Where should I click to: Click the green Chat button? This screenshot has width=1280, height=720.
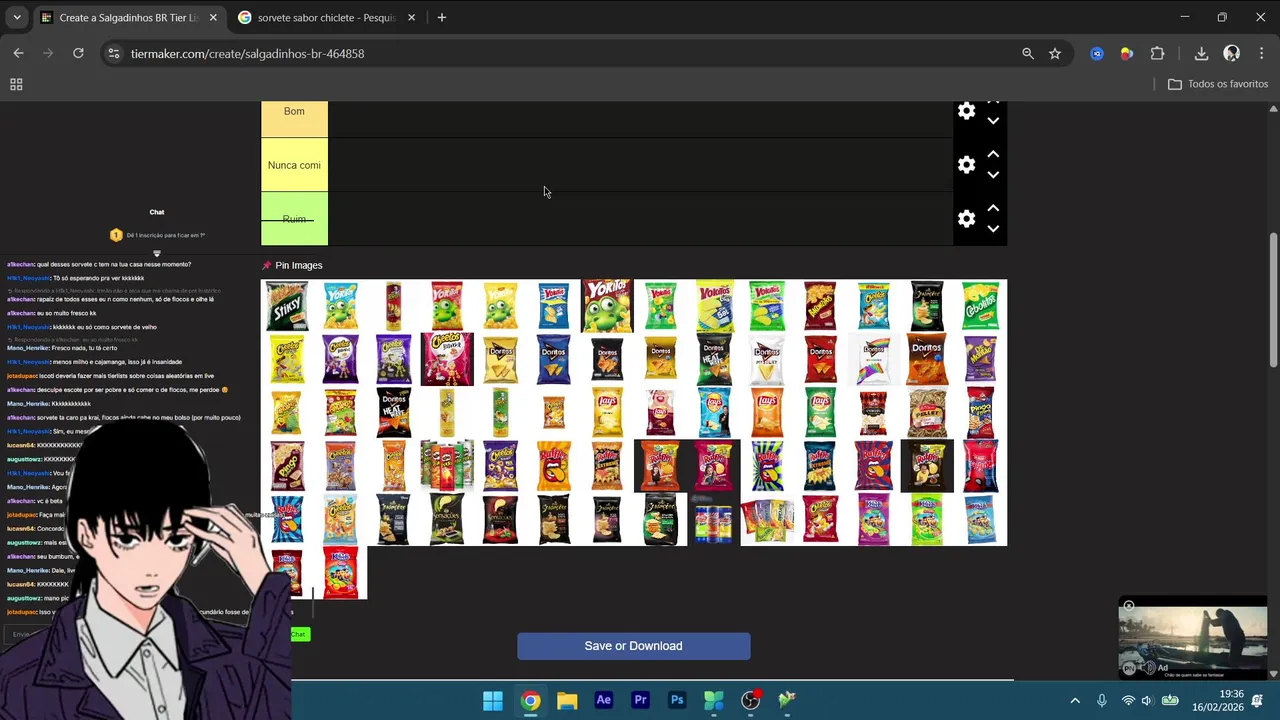point(299,634)
